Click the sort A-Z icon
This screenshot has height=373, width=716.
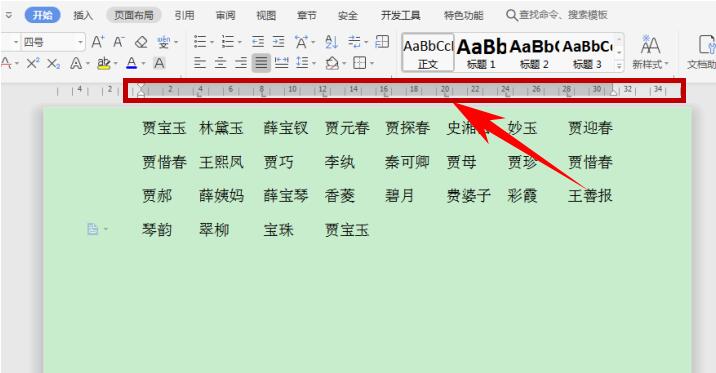point(332,42)
